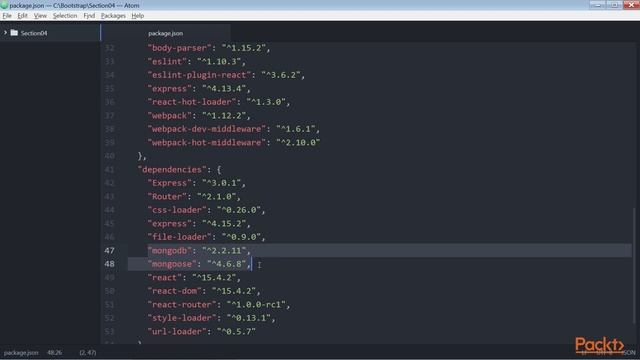Open the Edit menu

coord(22,16)
